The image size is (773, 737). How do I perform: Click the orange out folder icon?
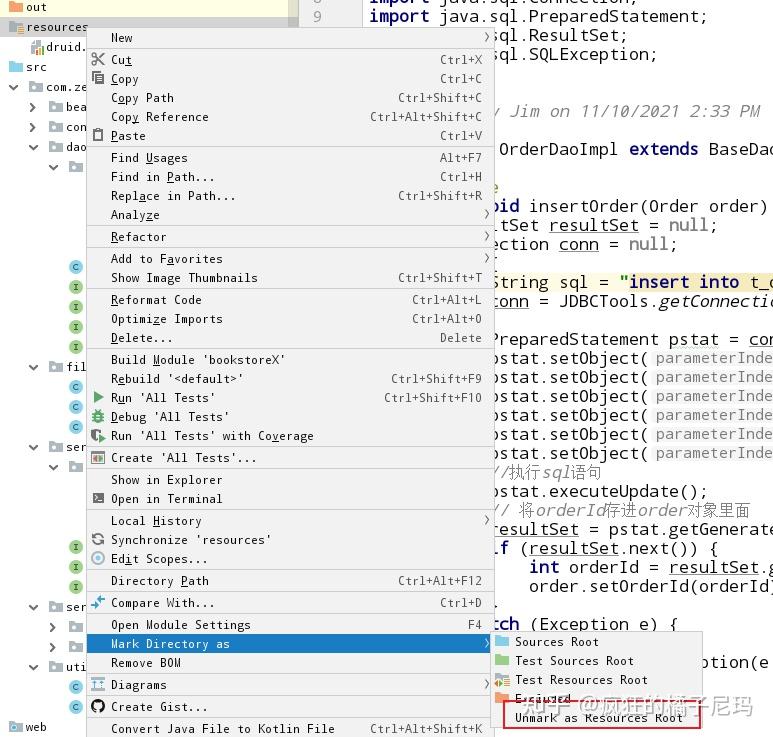coord(16,6)
